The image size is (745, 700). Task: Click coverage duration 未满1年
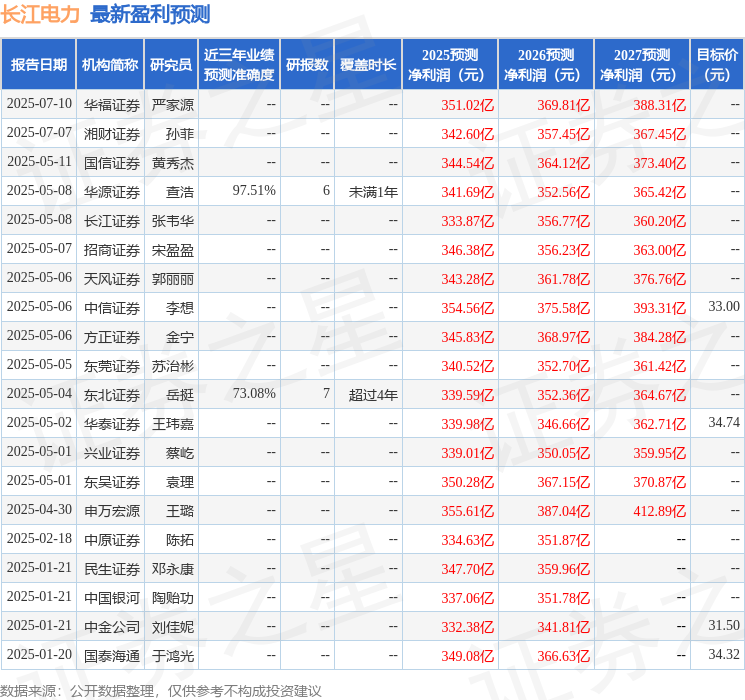tap(373, 192)
